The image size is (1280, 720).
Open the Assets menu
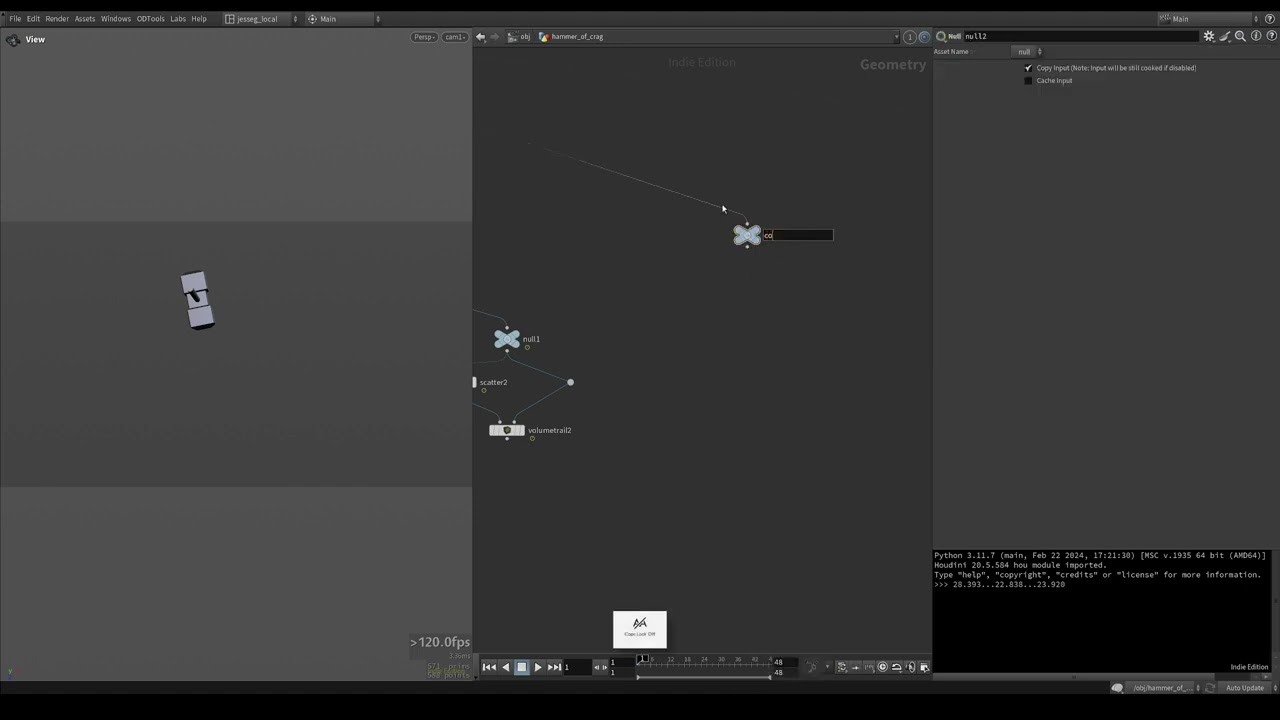click(85, 19)
